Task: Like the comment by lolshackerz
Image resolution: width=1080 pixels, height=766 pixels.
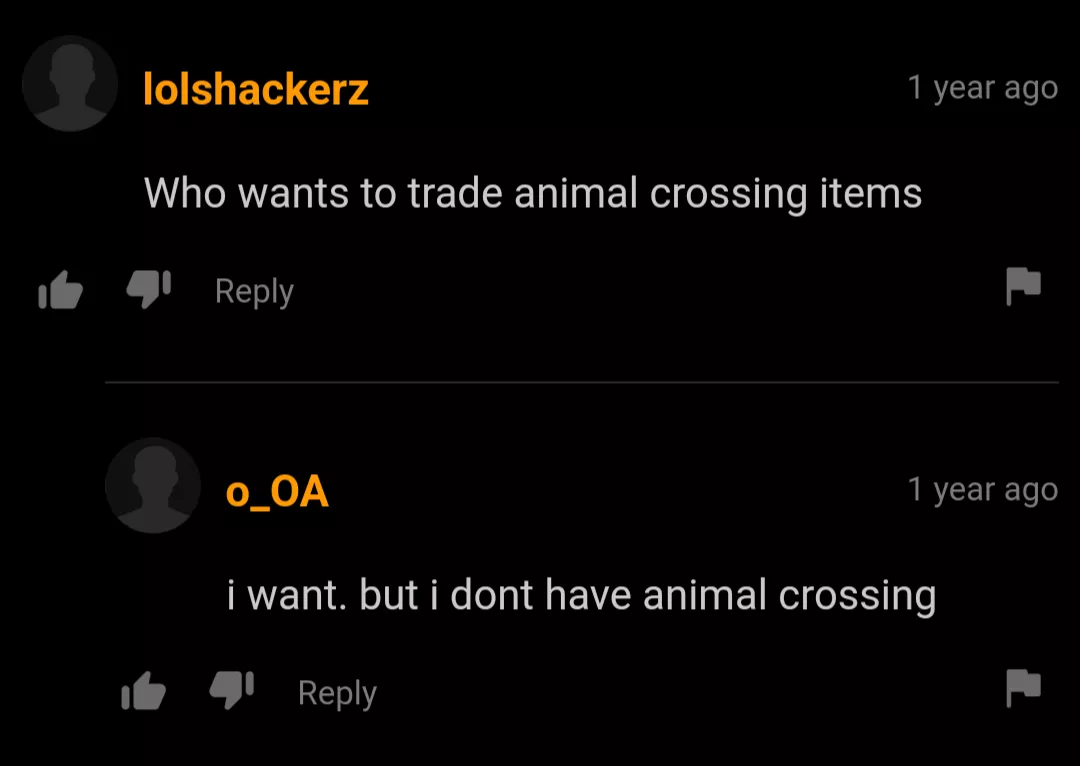Action: (x=61, y=289)
